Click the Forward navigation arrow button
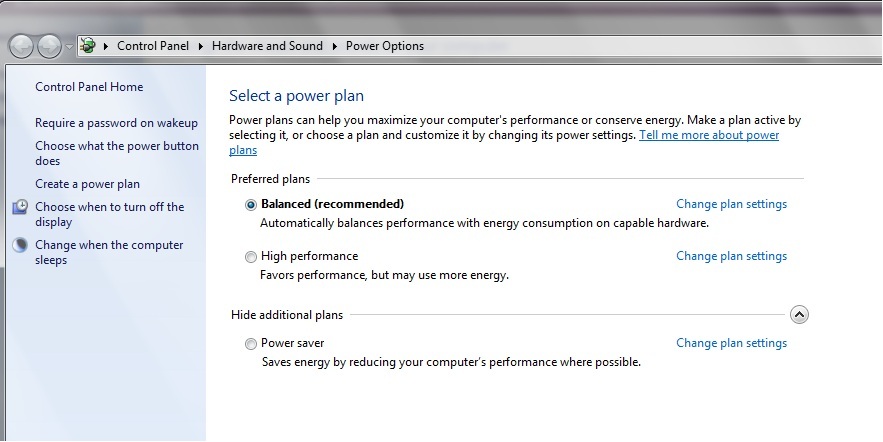883x442 pixels. click(x=49, y=46)
